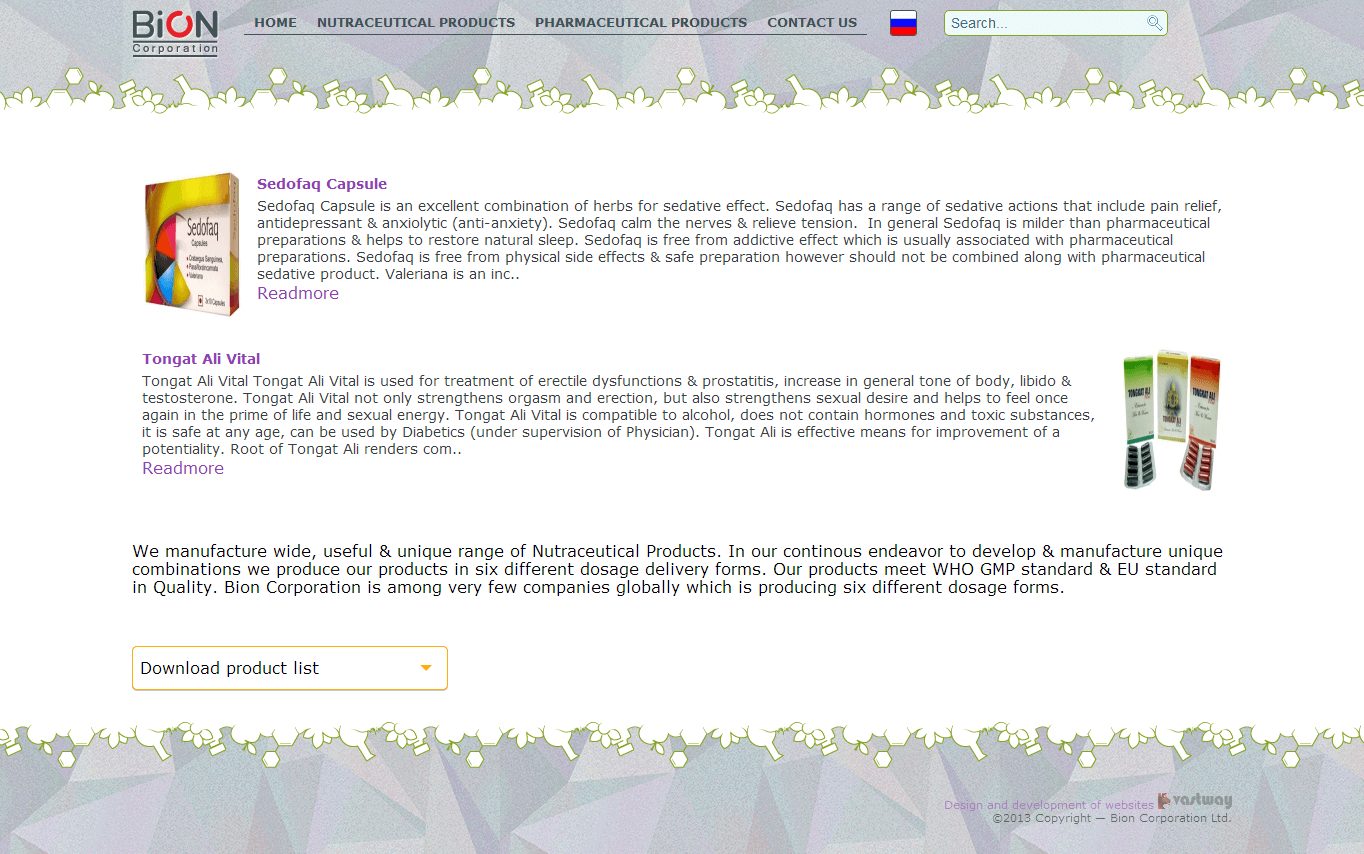This screenshot has height=854, width=1364.
Task: Follow the 'Design and development of websites' link
Action: [1048, 805]
